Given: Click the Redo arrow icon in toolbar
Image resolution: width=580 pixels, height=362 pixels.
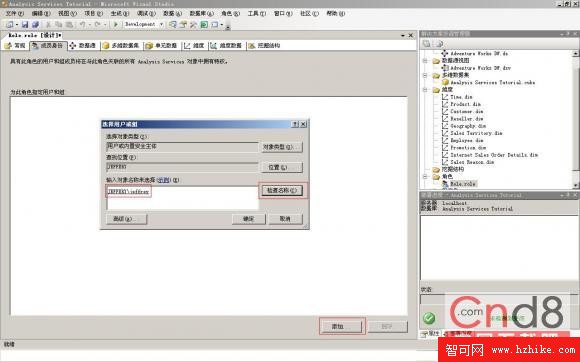Looking at the screenshot, I should pyautogui.click(x=97, y=24).
